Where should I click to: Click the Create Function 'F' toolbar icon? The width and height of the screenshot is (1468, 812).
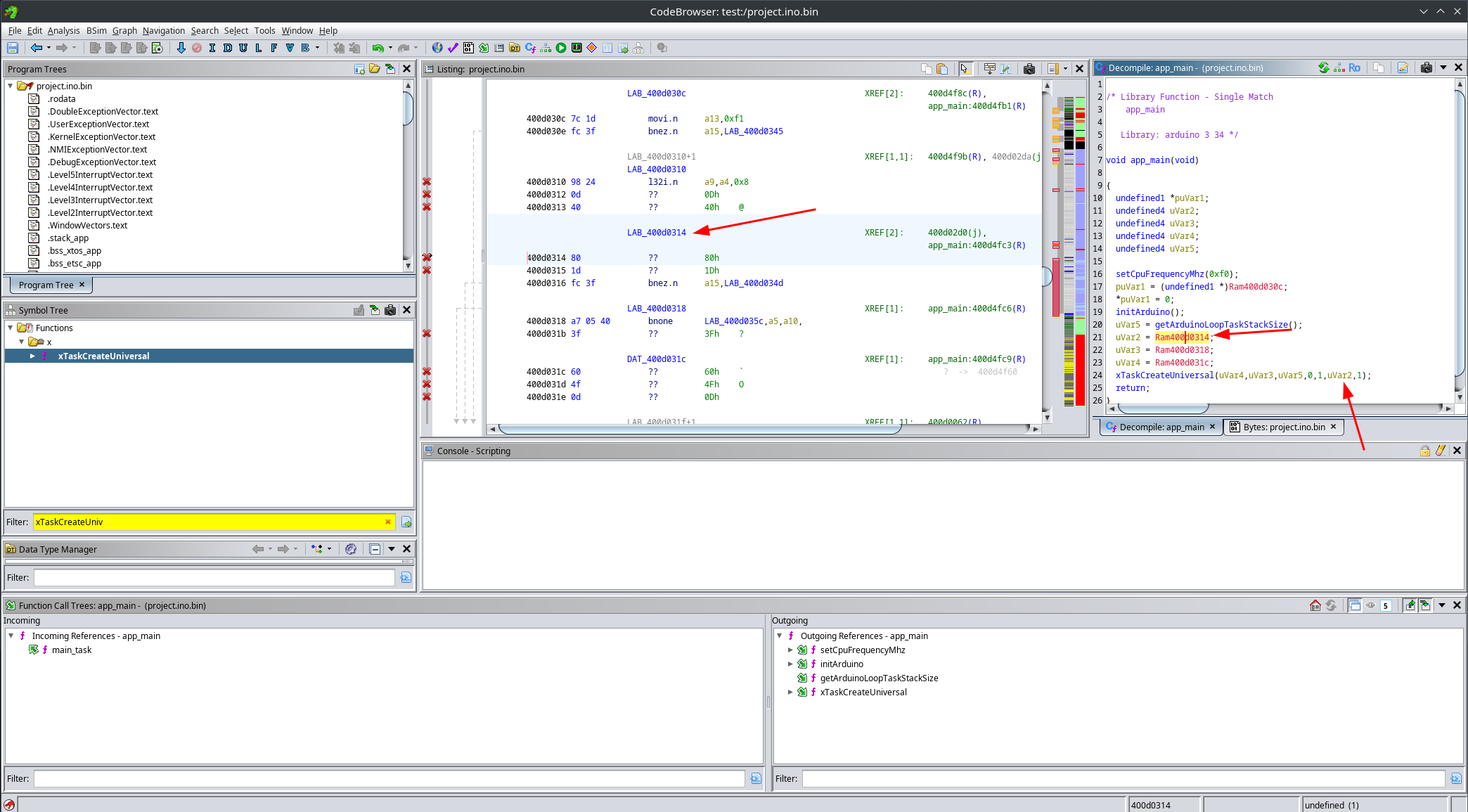tap(273, 48)
